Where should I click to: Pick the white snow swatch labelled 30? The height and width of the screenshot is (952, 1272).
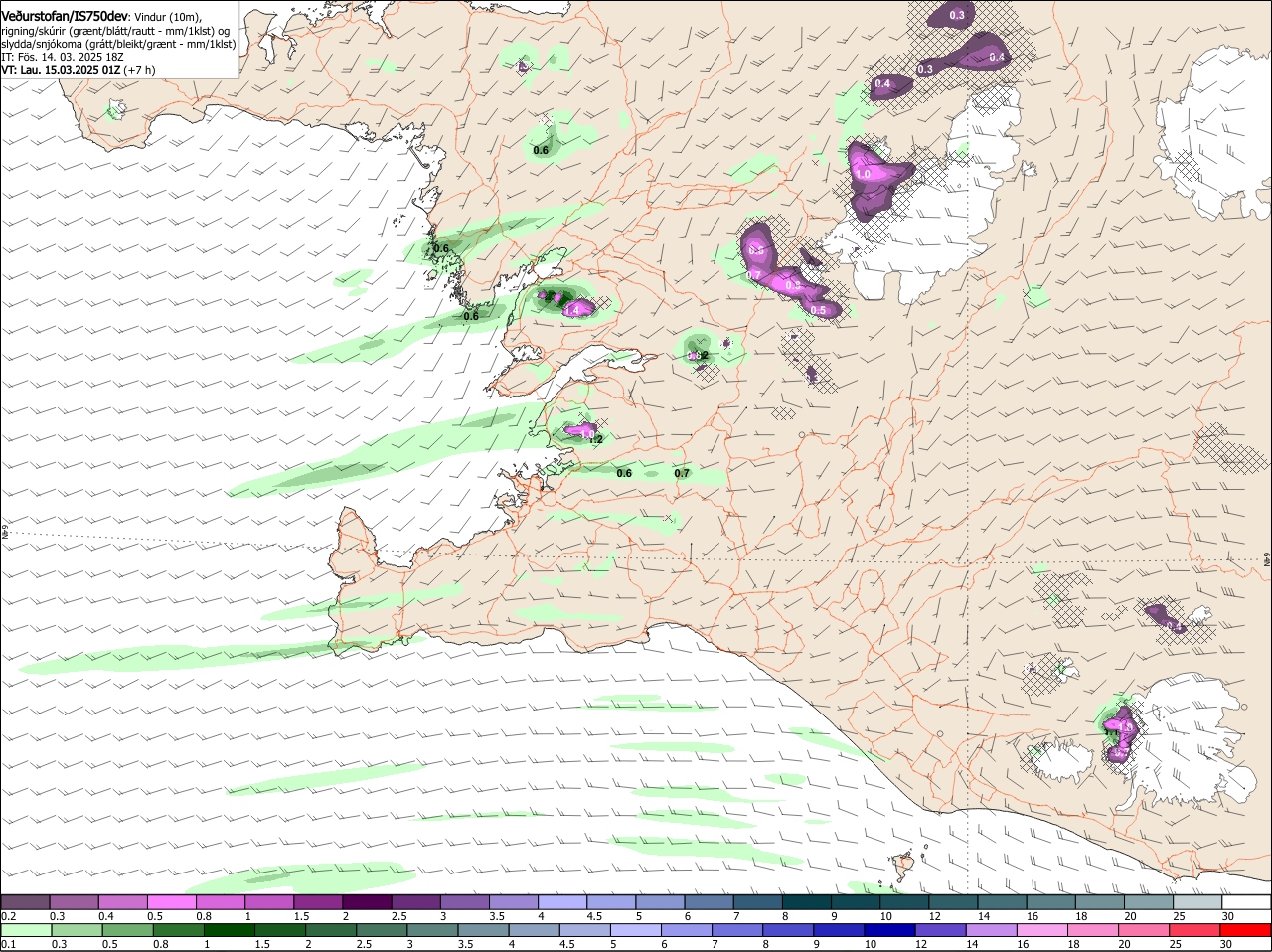pos(1245,901)
